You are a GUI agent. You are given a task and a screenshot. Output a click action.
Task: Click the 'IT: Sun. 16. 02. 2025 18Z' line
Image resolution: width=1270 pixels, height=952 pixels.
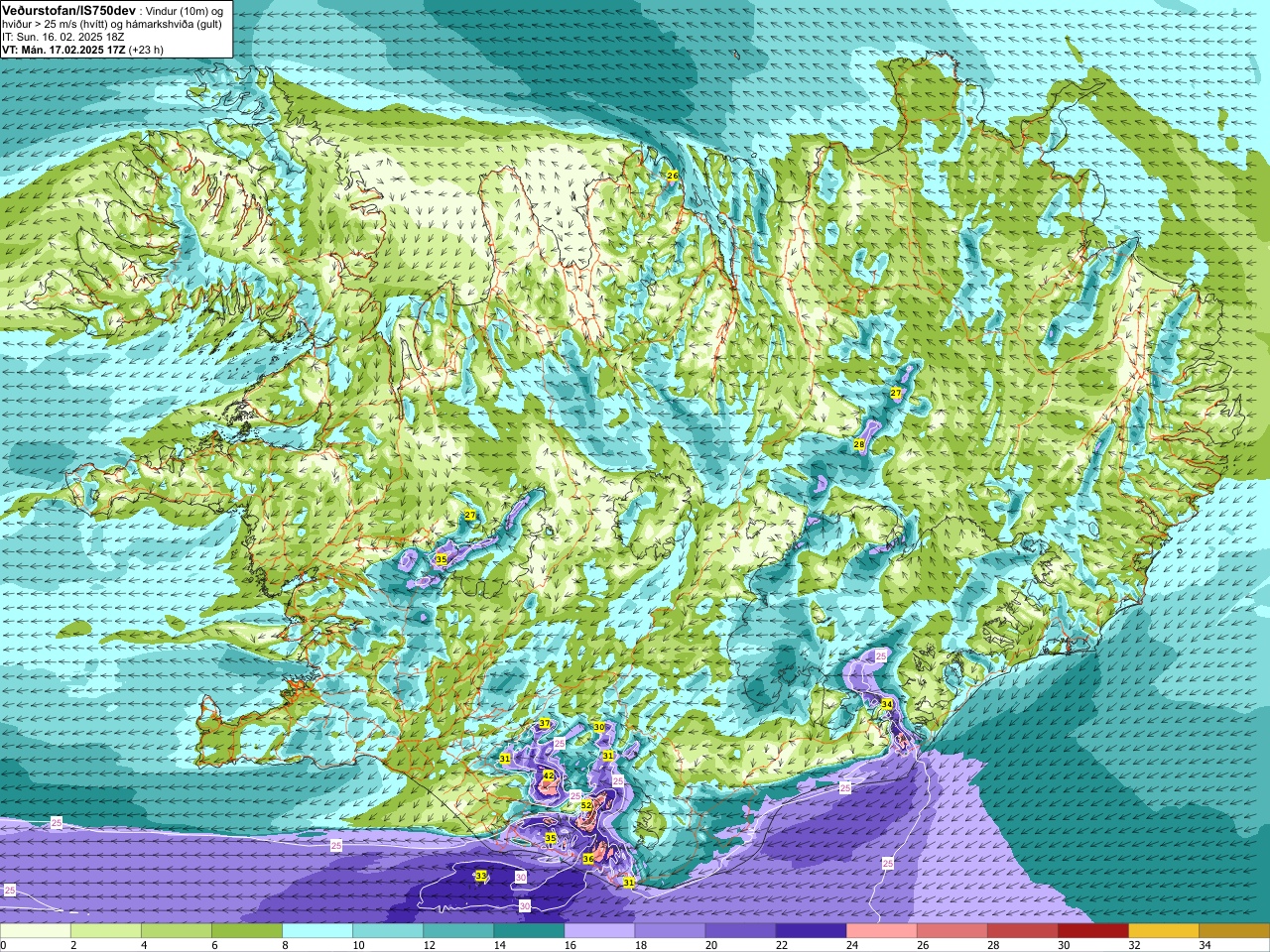pos(63,37)
